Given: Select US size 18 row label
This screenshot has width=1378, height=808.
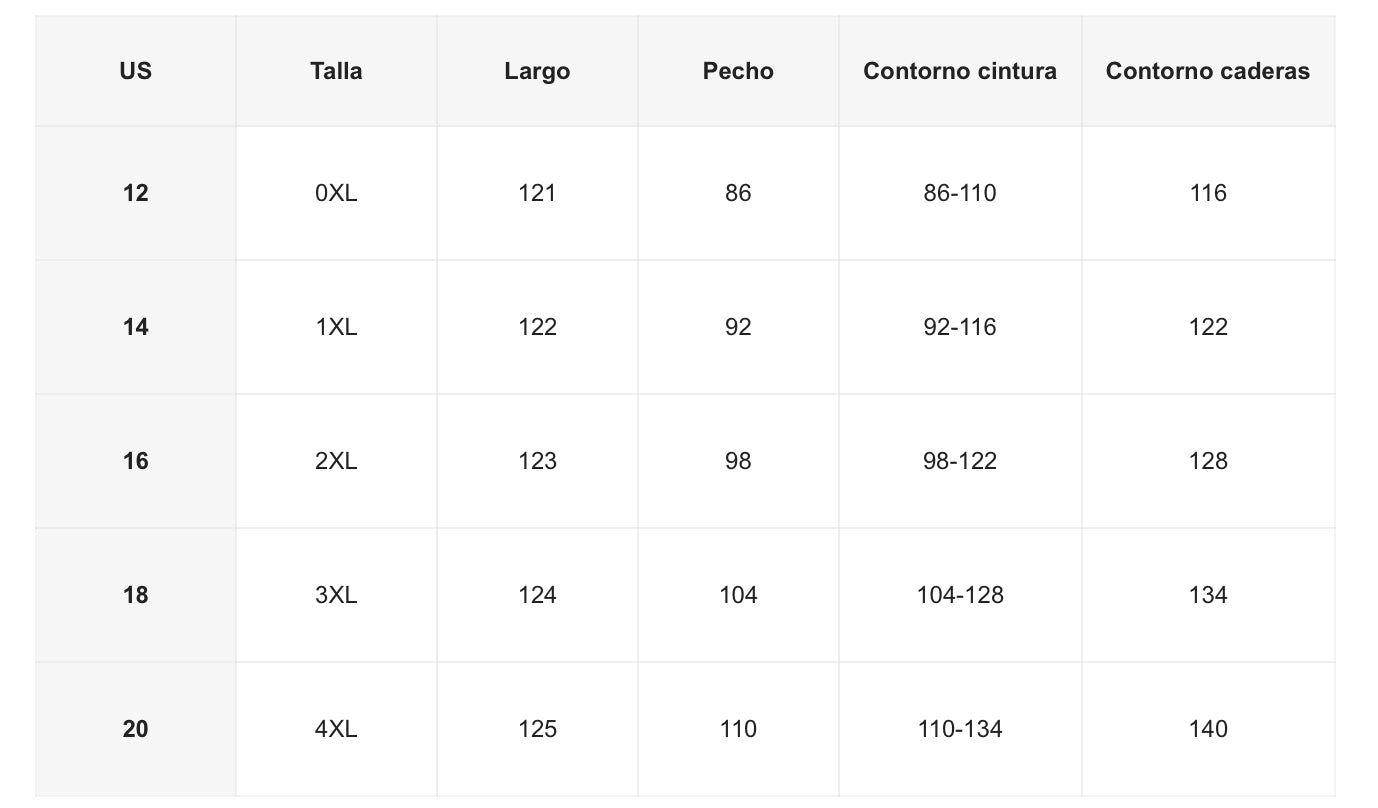Looking at the screenshot, I should pos(135,595).
